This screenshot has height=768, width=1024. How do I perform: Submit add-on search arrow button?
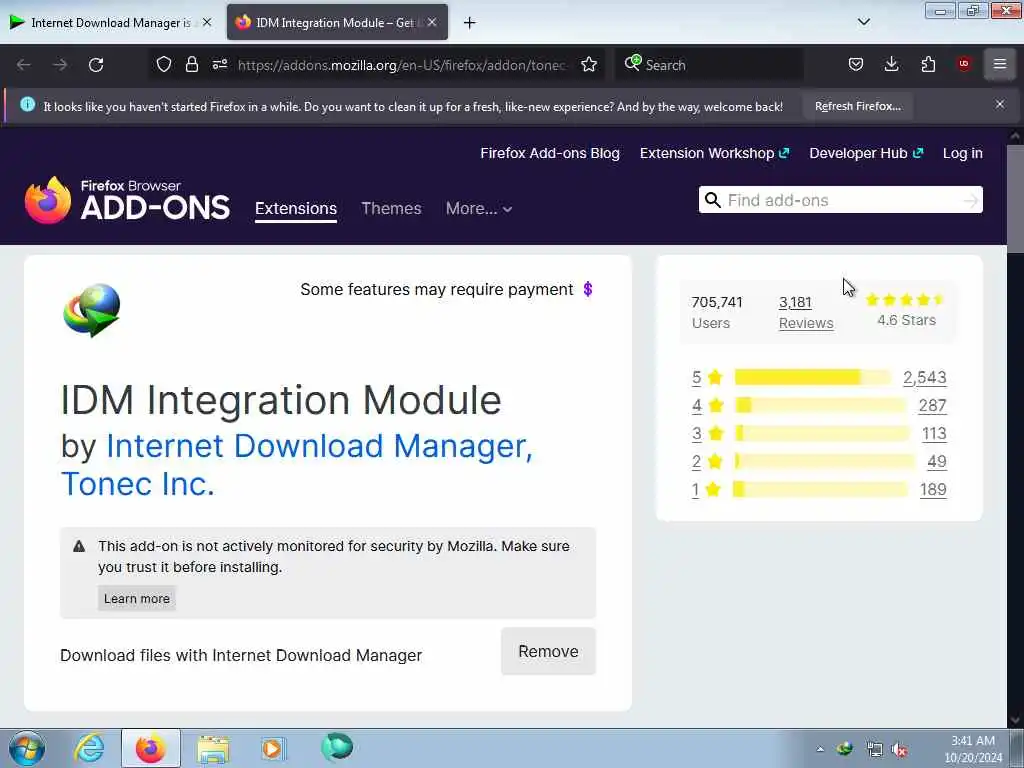point(971,200)
